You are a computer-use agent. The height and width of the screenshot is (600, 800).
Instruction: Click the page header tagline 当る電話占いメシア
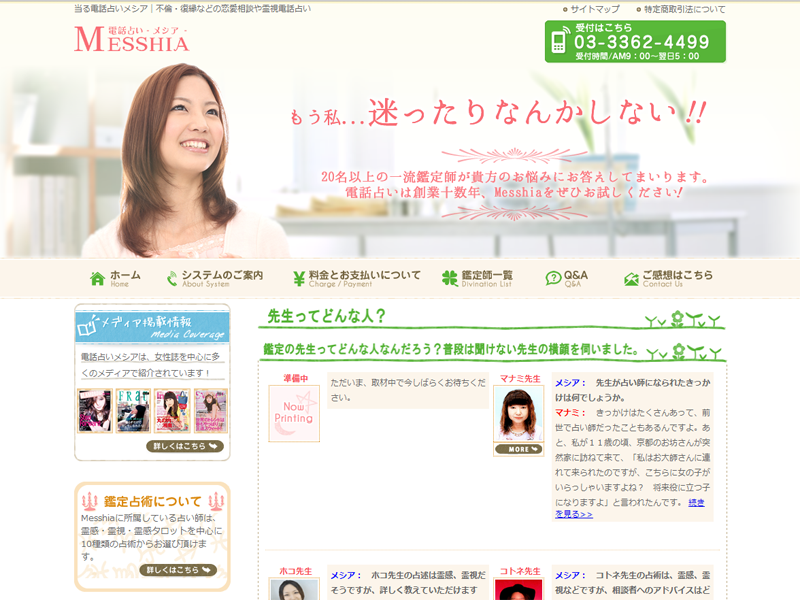tap(192, 9)
